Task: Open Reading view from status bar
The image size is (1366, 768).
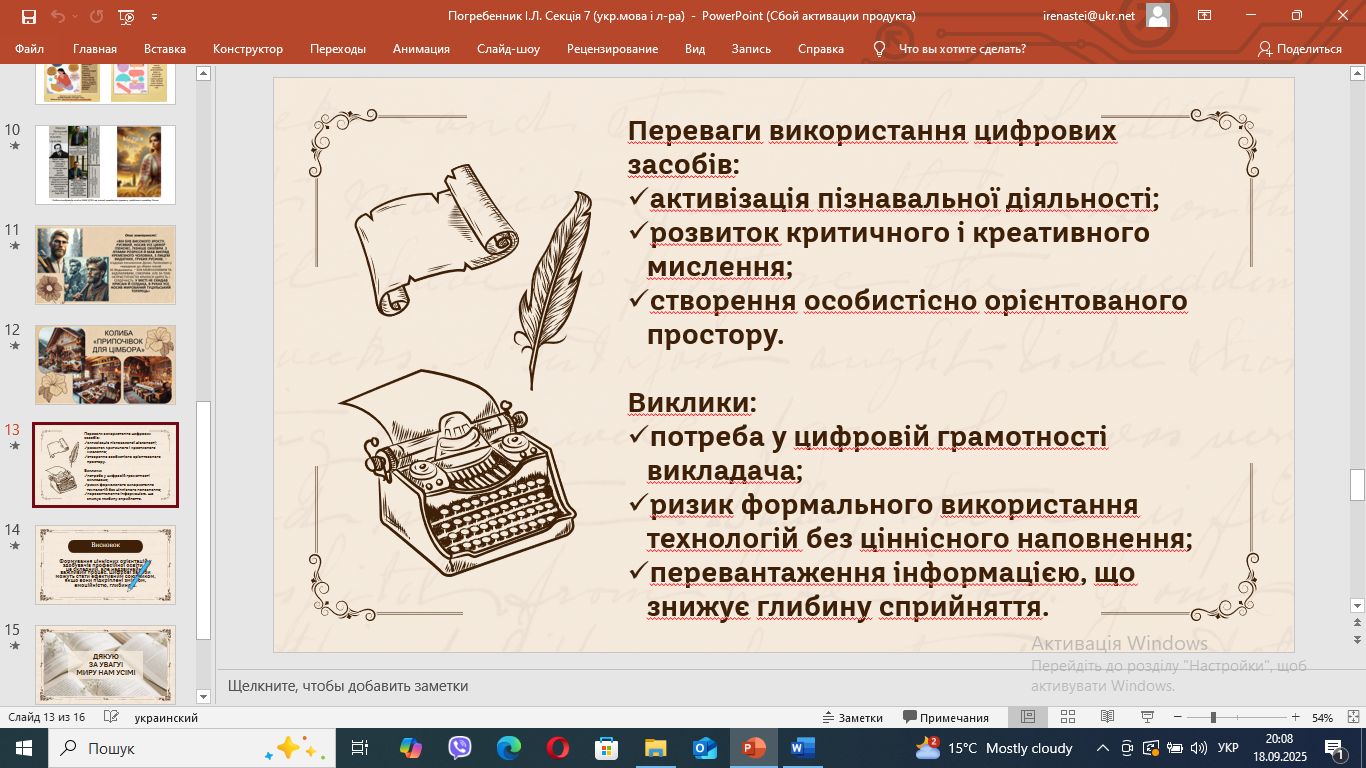Action: (1107, 717)
